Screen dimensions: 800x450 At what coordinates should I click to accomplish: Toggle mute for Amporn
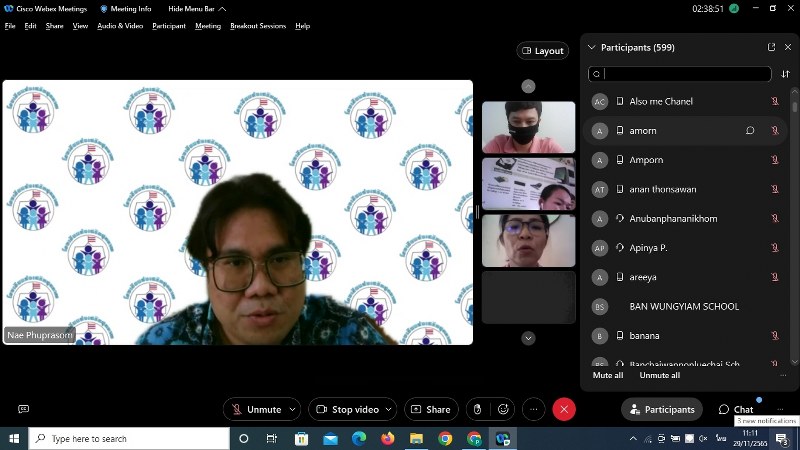click(x=774, y=160)
